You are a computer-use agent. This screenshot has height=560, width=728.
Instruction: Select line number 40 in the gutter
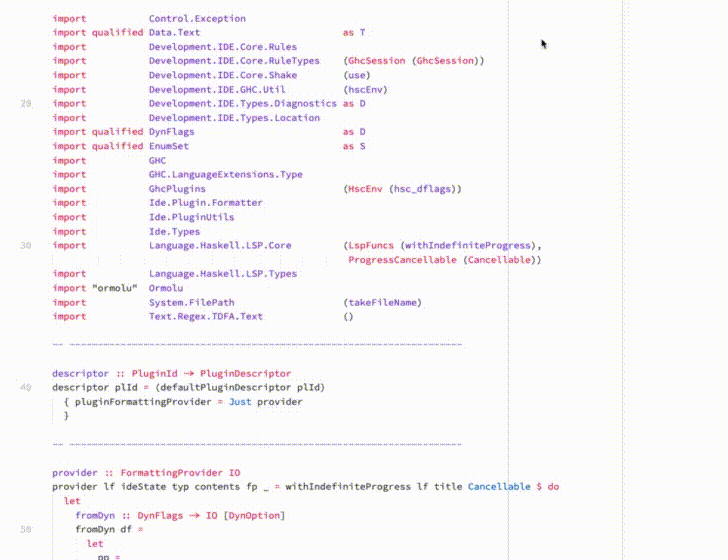pyautogui.click(x=26, y=387)
